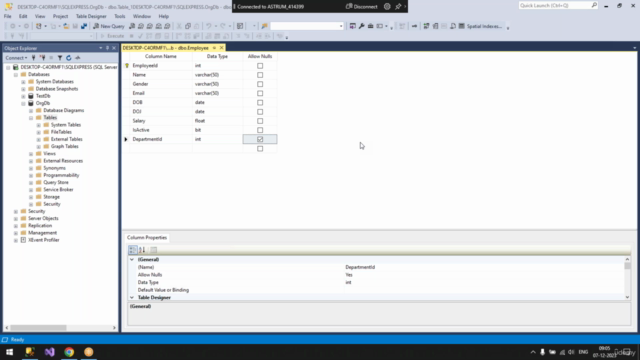The width and height of the screenshot is (640, 360).
Task: Expand the TestDb database node
Action: 23,96
